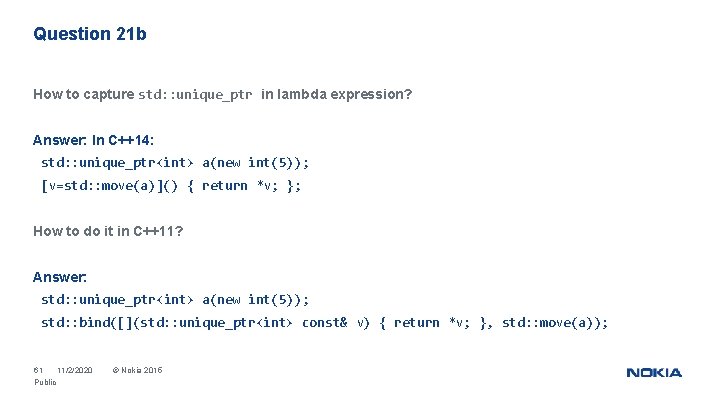Click the lambda line starting with [v=std::move(a)]
The height and width of the screenshot is (405, 720).
click(170, 185)
